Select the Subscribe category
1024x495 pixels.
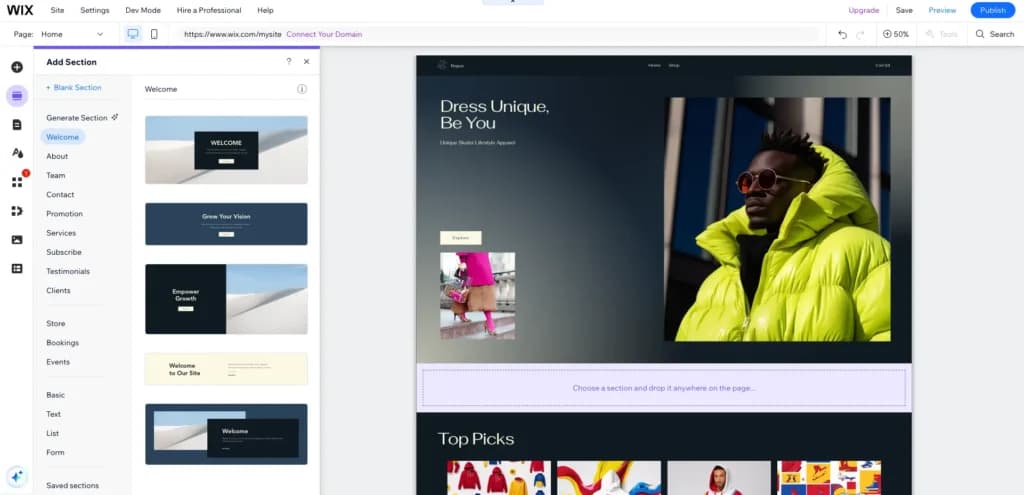click(63, 252)
